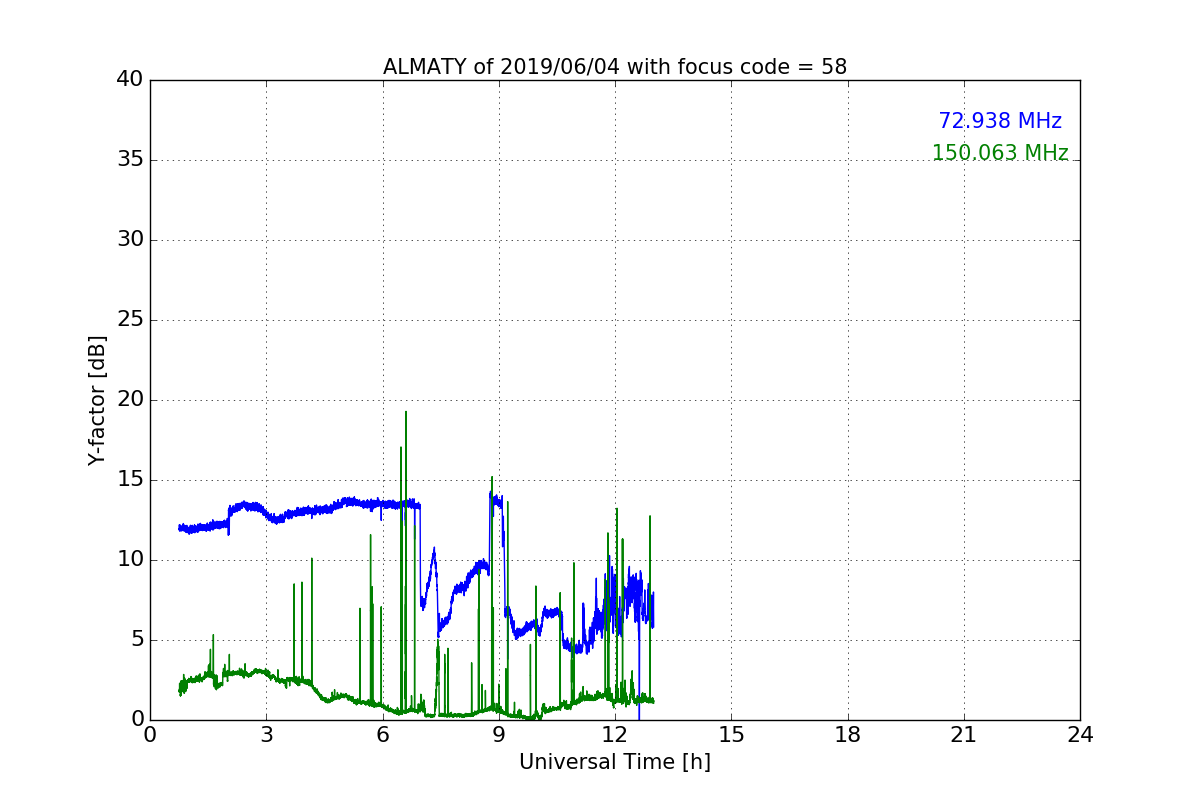Select the blue 72.938 MHz legend label
The width and height of the screenshot is (1200, 800).
[1000, 121]
